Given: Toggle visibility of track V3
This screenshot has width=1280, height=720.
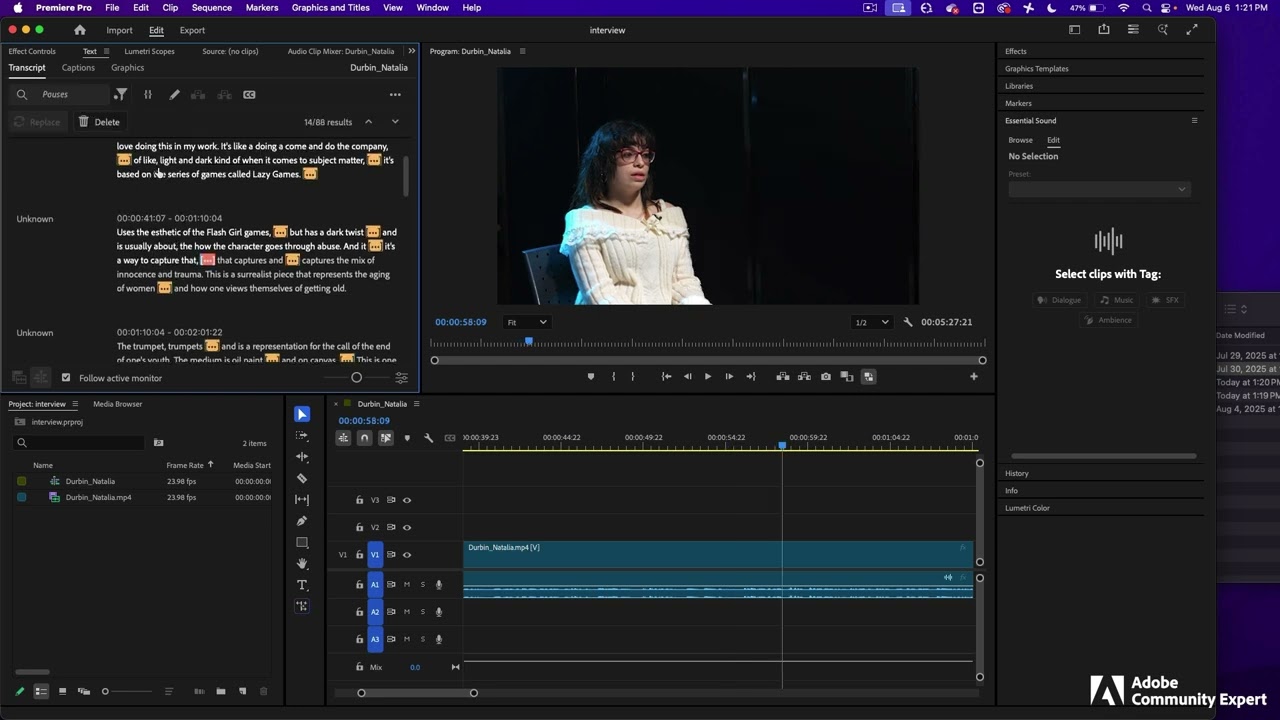Looking at the screenshot, I should tap(407, 500).
